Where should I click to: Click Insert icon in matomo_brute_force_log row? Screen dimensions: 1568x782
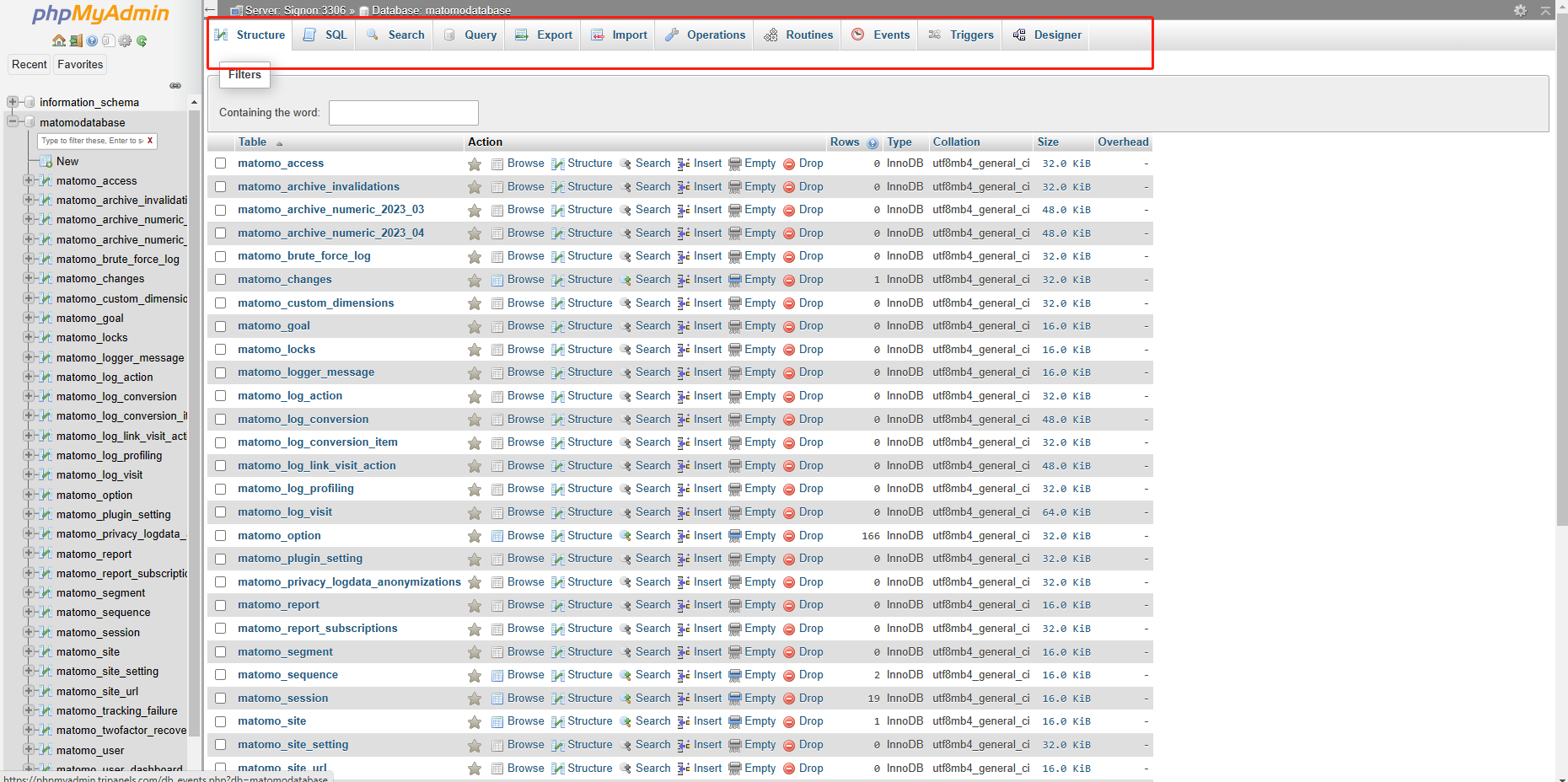(x=684, y=256)
